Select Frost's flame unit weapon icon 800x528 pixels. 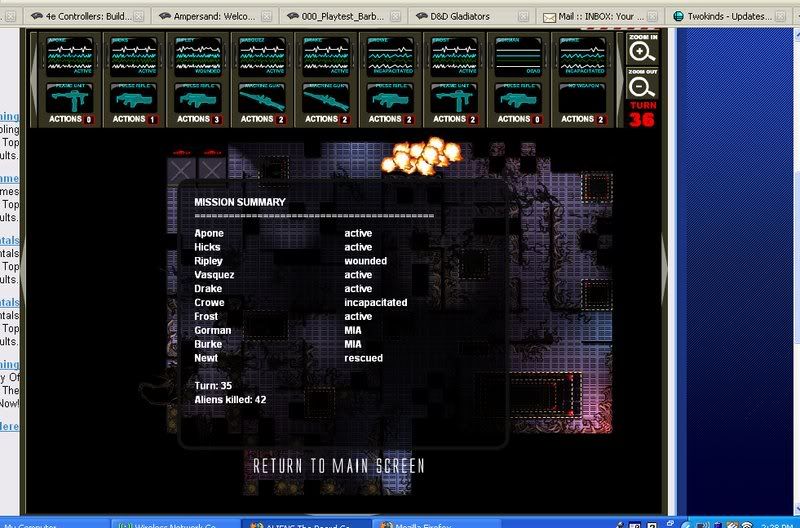coord(454,98)
